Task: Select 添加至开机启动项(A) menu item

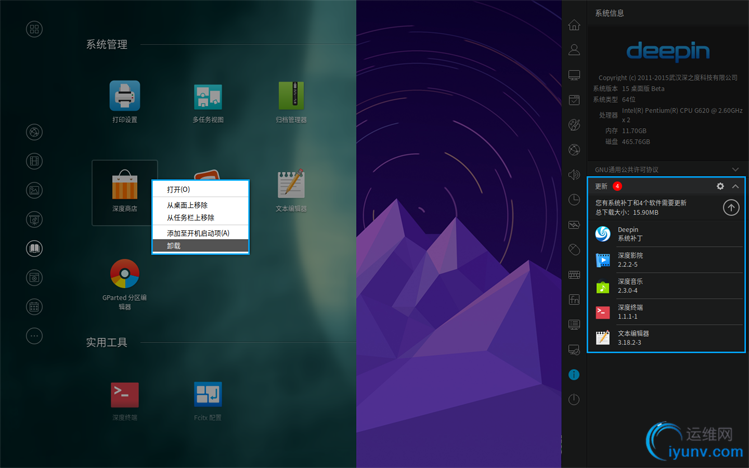Action: coord(201,233)
